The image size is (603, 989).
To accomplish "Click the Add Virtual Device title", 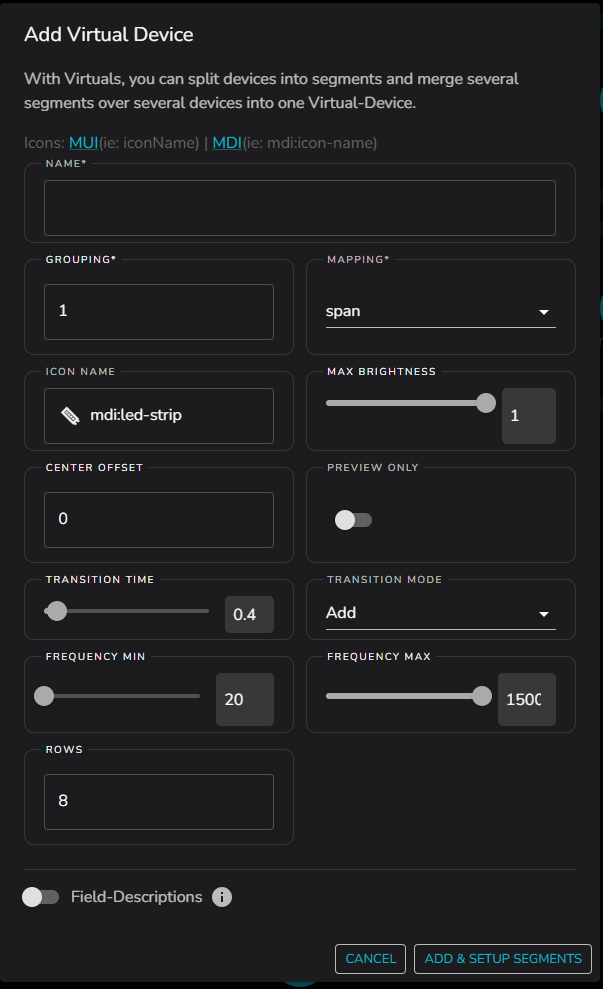I will (x=108, y=34).
